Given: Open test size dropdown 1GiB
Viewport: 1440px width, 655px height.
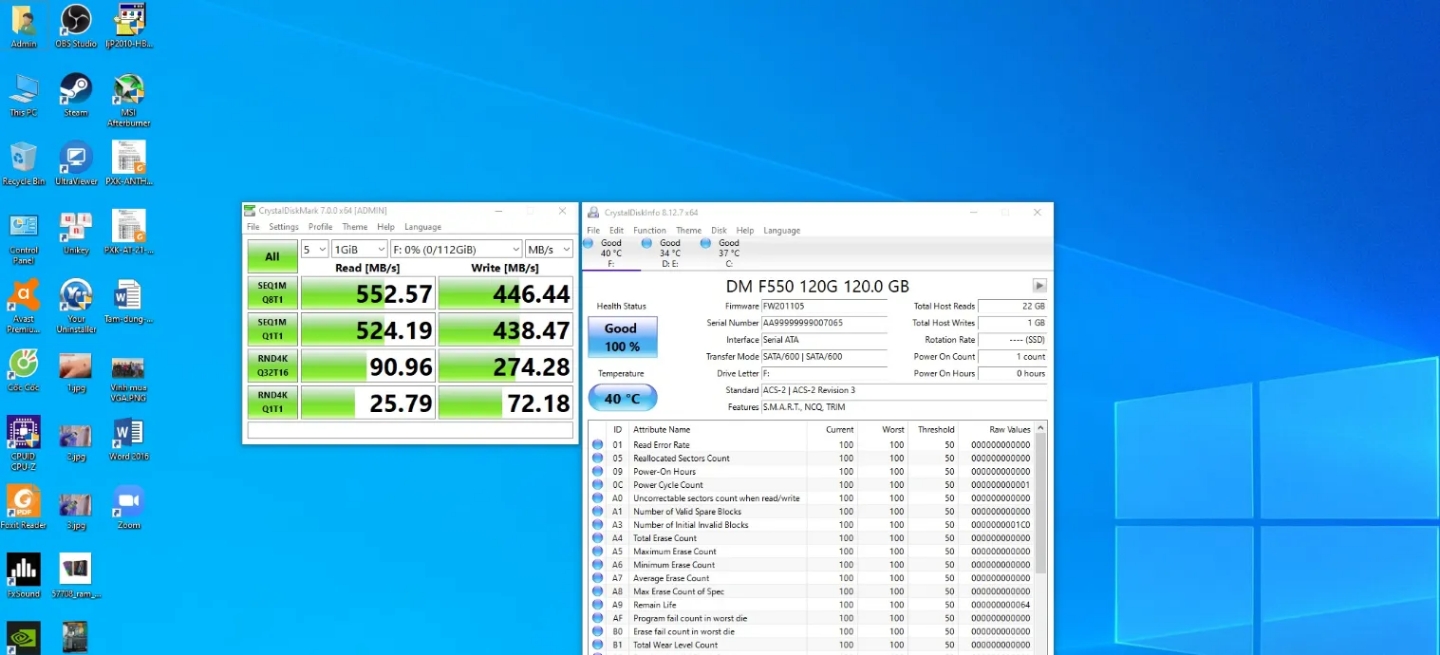Looking at the screenshot, I should [360, 249].
